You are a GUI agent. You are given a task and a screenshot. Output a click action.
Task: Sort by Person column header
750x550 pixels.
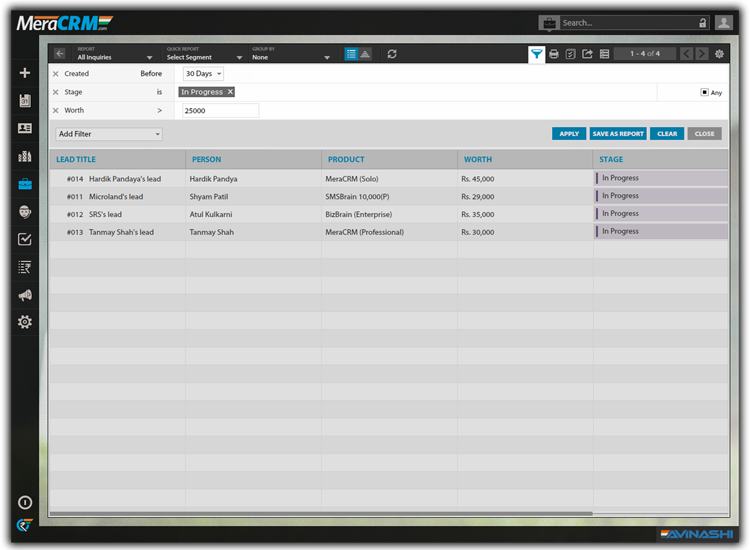point(207,159)
